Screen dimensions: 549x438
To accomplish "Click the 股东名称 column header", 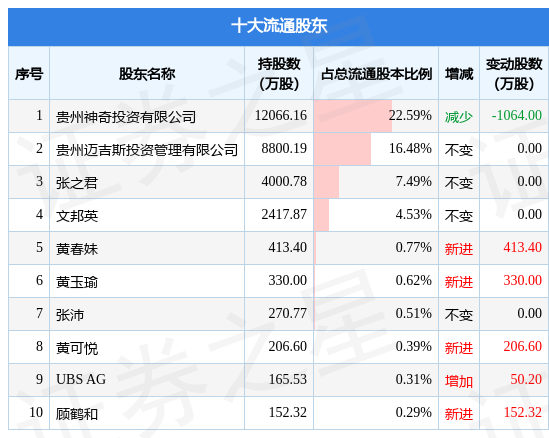I will [147, 74].
